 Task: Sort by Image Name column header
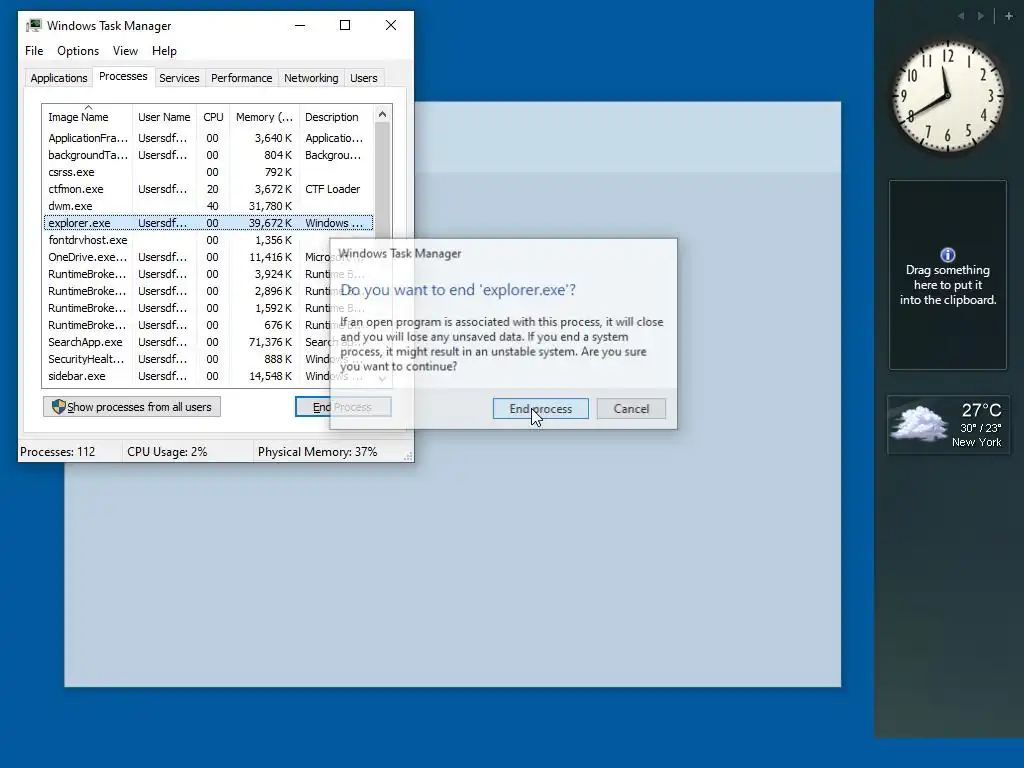88,117
